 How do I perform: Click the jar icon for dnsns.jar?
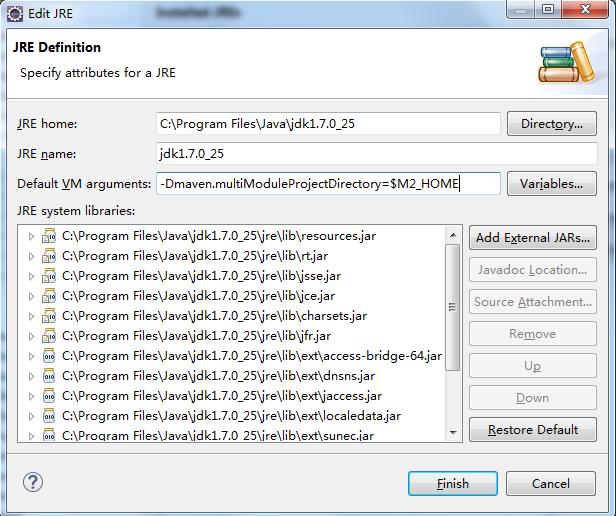pyautogui.click(x=49, y=376)
